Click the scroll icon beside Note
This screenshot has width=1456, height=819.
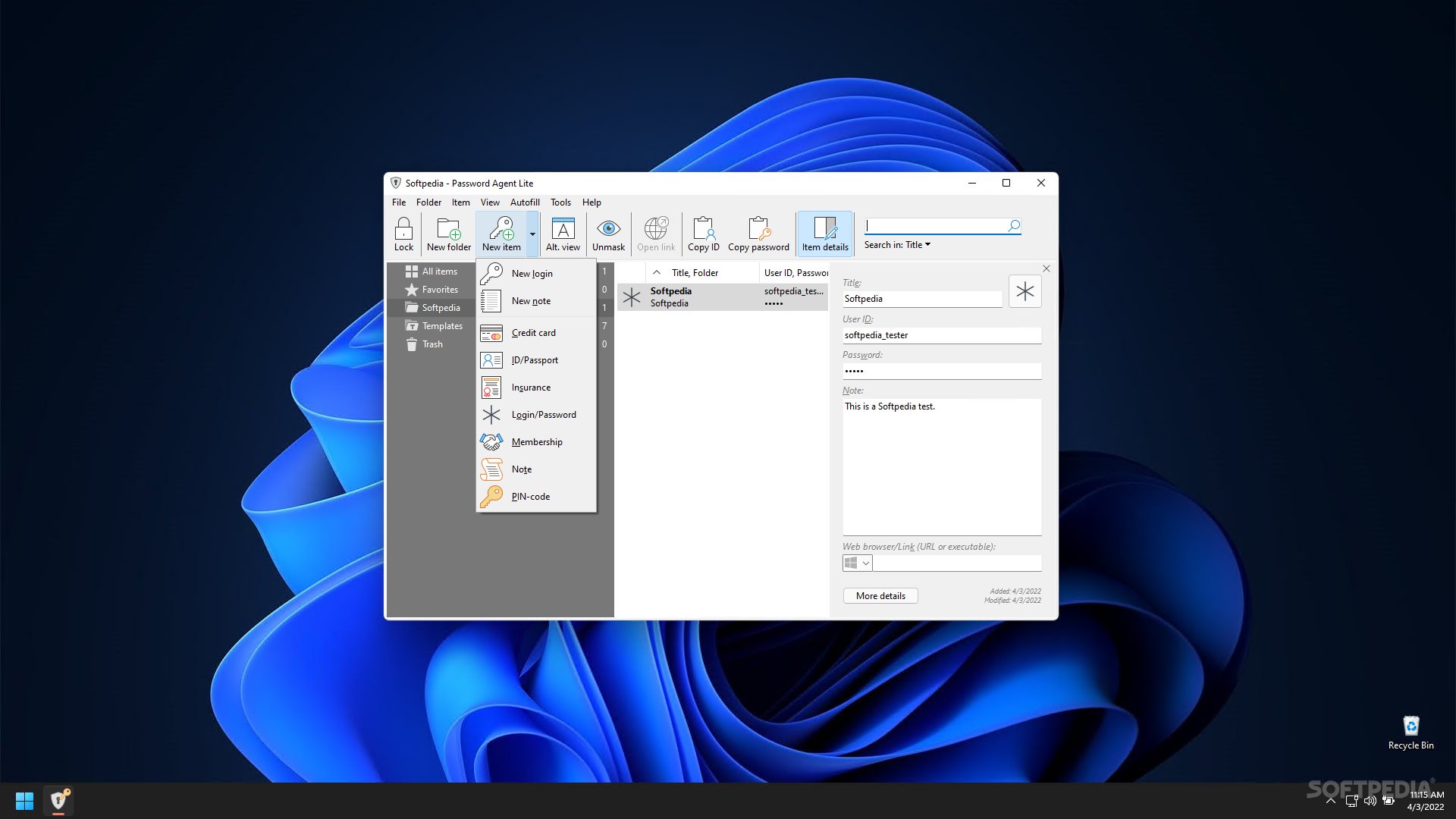pyautogui.click(x=491, y=469)
